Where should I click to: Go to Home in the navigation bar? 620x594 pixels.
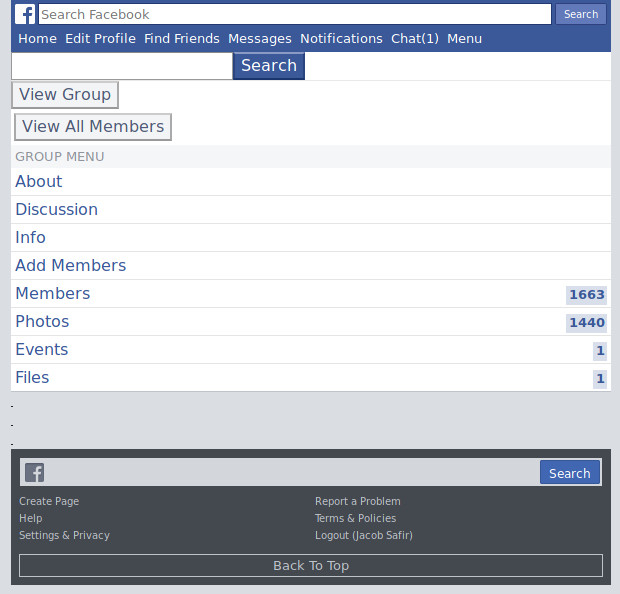tap(38, 39)
